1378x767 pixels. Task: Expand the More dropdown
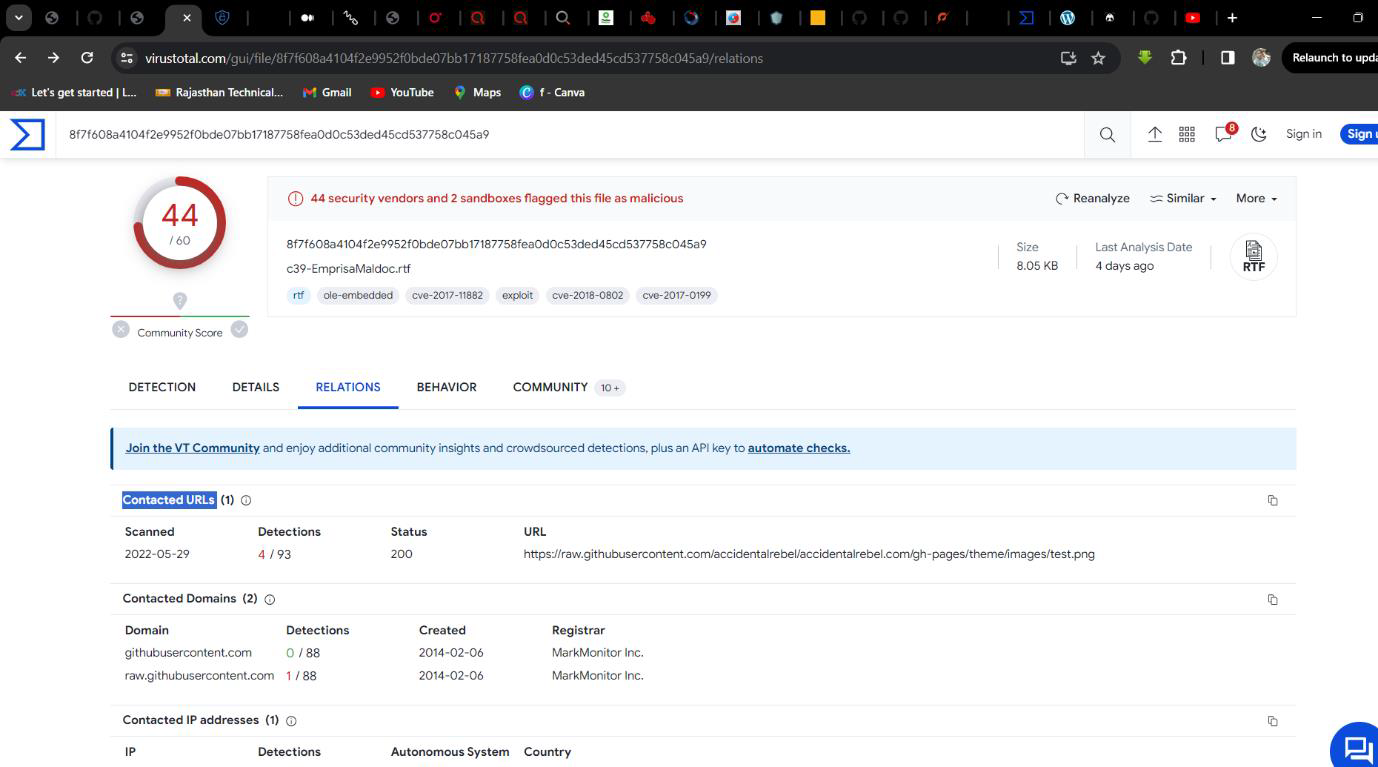(1256, 198)
